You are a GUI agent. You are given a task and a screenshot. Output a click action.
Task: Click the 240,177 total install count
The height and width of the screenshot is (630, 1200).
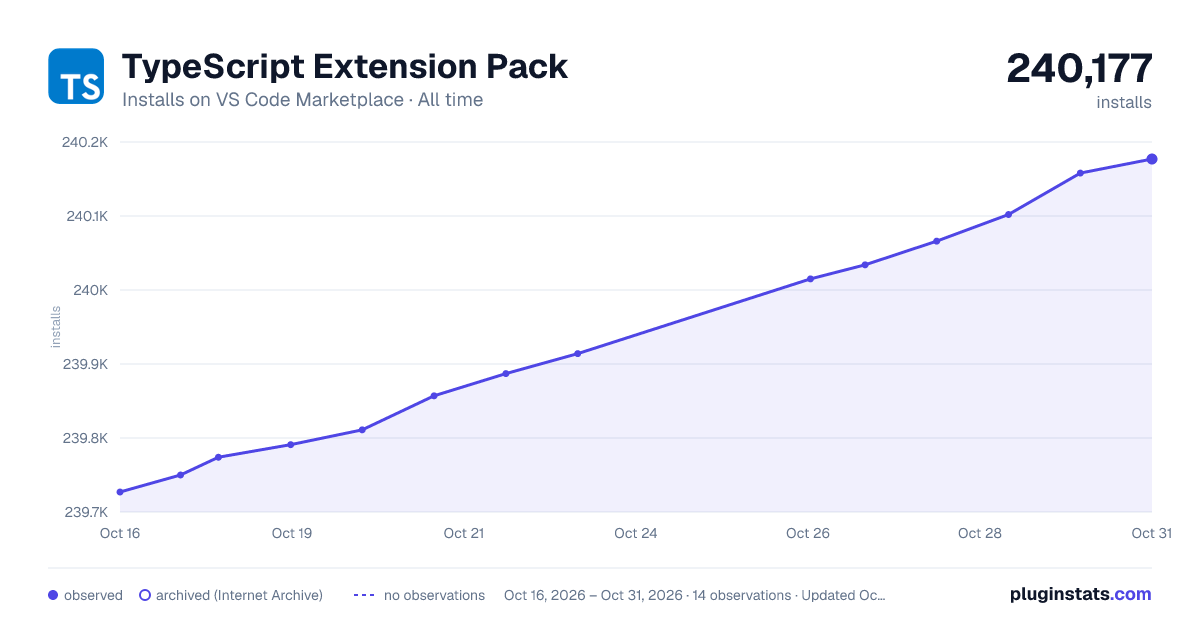(1080, 68)
